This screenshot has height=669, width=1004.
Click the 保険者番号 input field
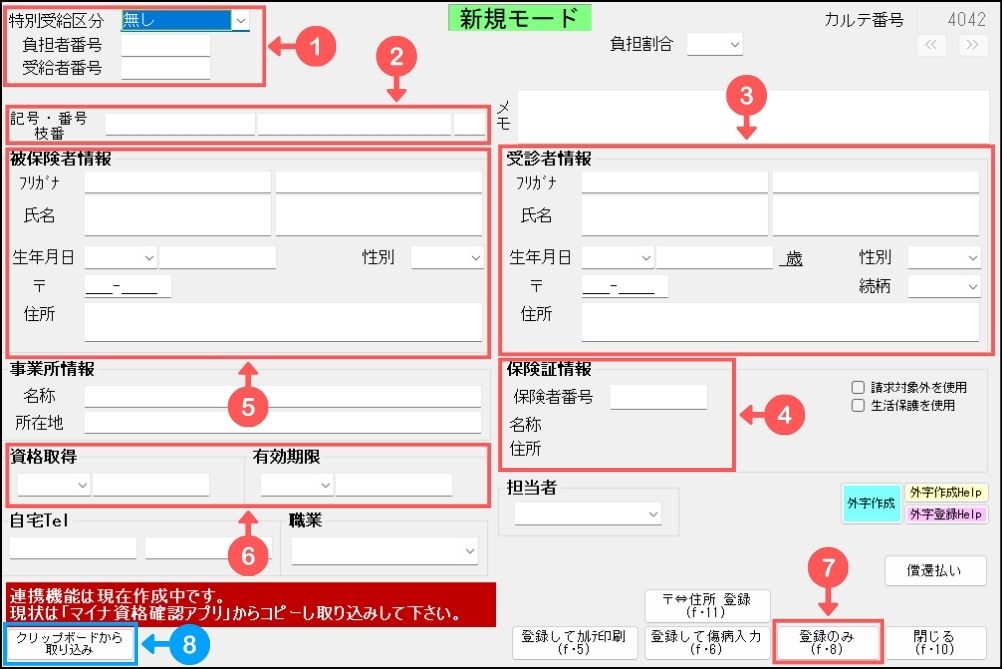[x=658, y=397]
